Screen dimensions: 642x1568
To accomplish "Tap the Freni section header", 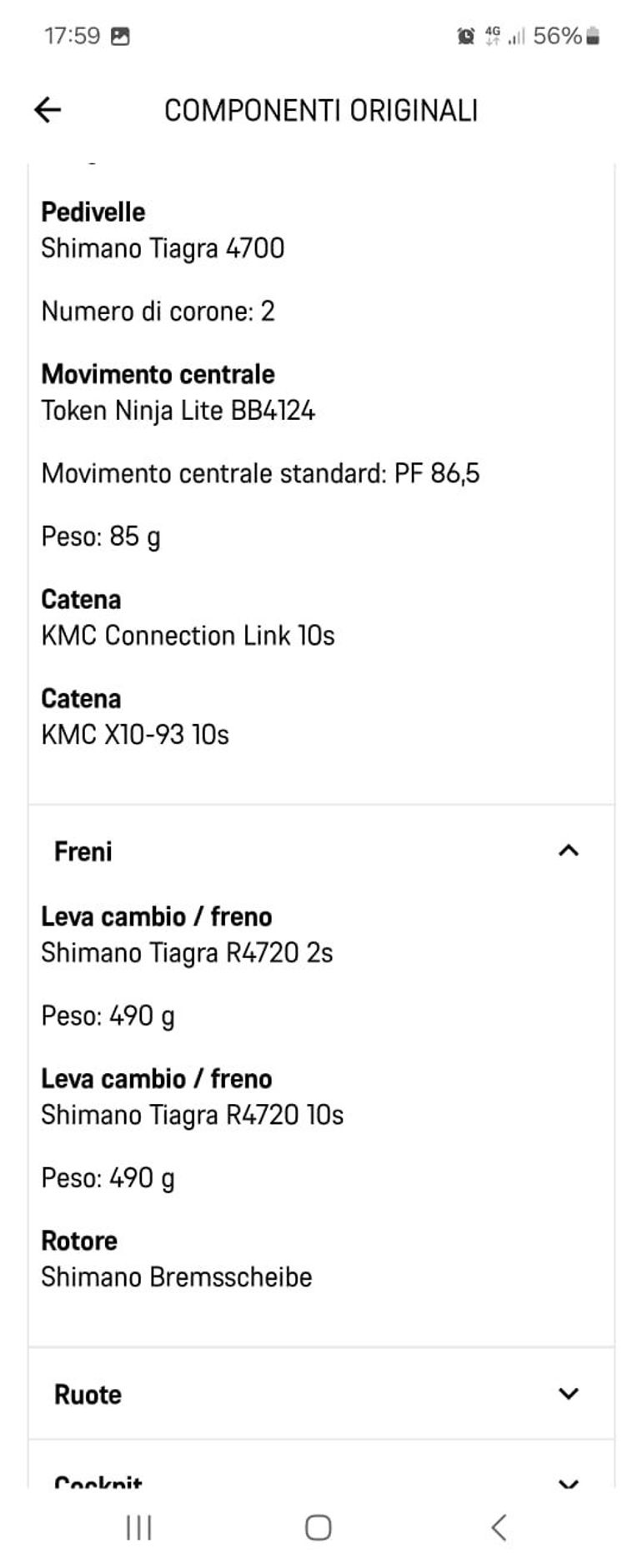I will point(83,851).
